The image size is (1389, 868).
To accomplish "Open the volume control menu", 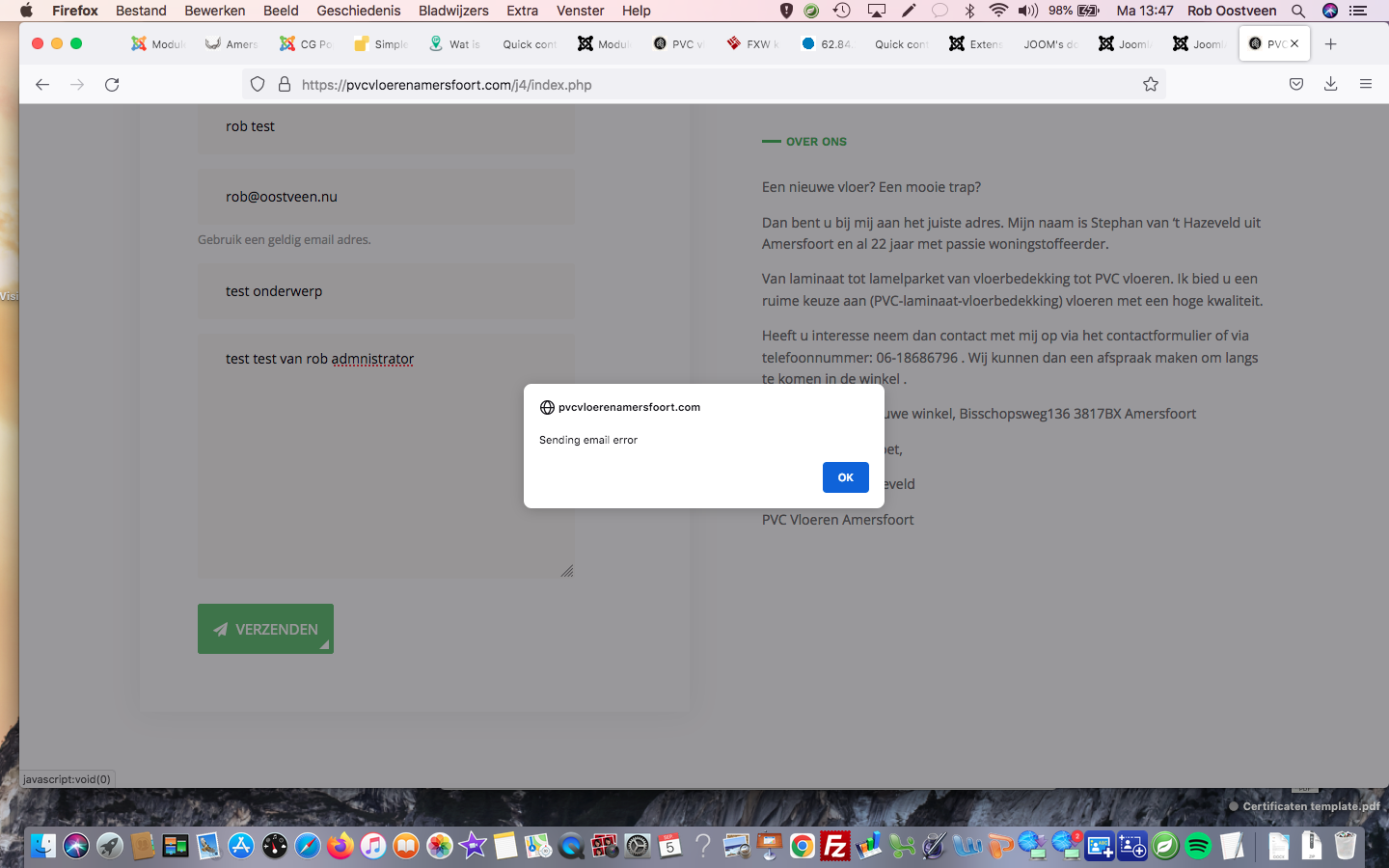I will (x=1028, y=11).
